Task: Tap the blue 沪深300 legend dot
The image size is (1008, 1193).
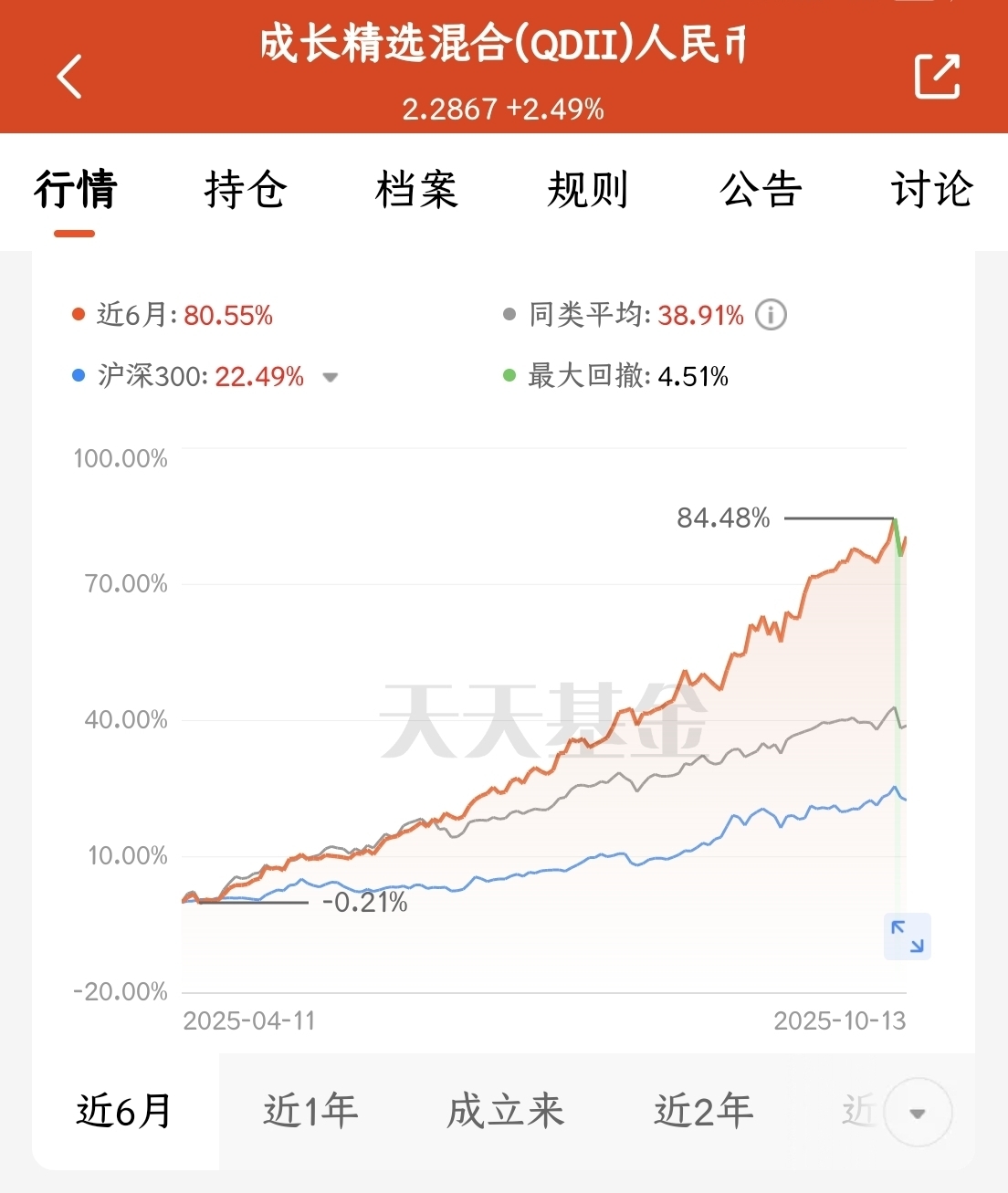Action: click(79, 375)
